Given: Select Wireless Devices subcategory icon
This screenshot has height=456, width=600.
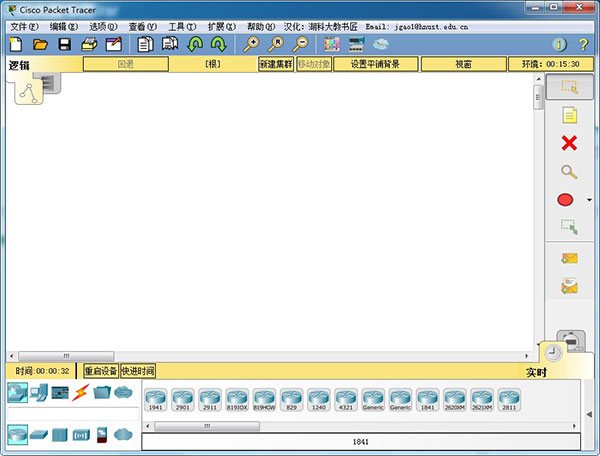Looking at the screenshot, I should pyautogui.click(x=81, y=435).
